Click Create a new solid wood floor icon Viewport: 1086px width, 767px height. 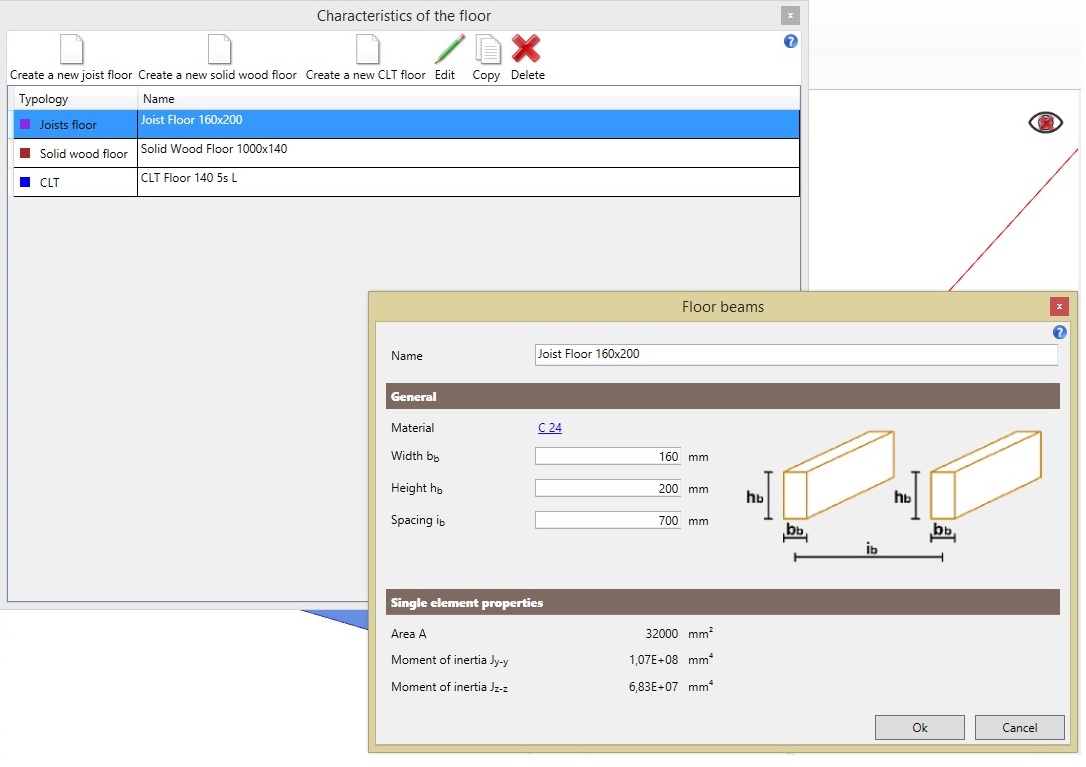click(x=219, y=49)
